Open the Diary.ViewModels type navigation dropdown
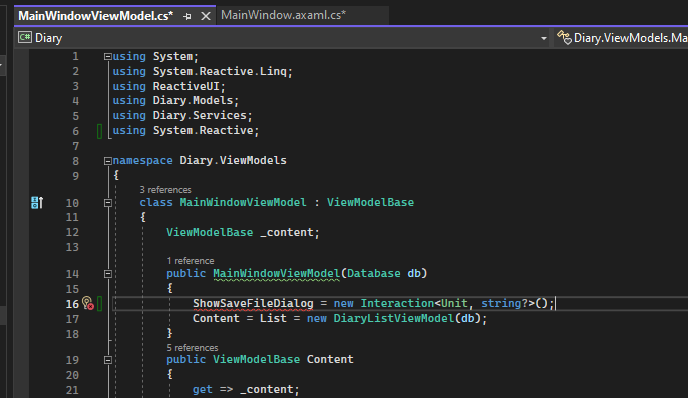 tap(630, 38)
